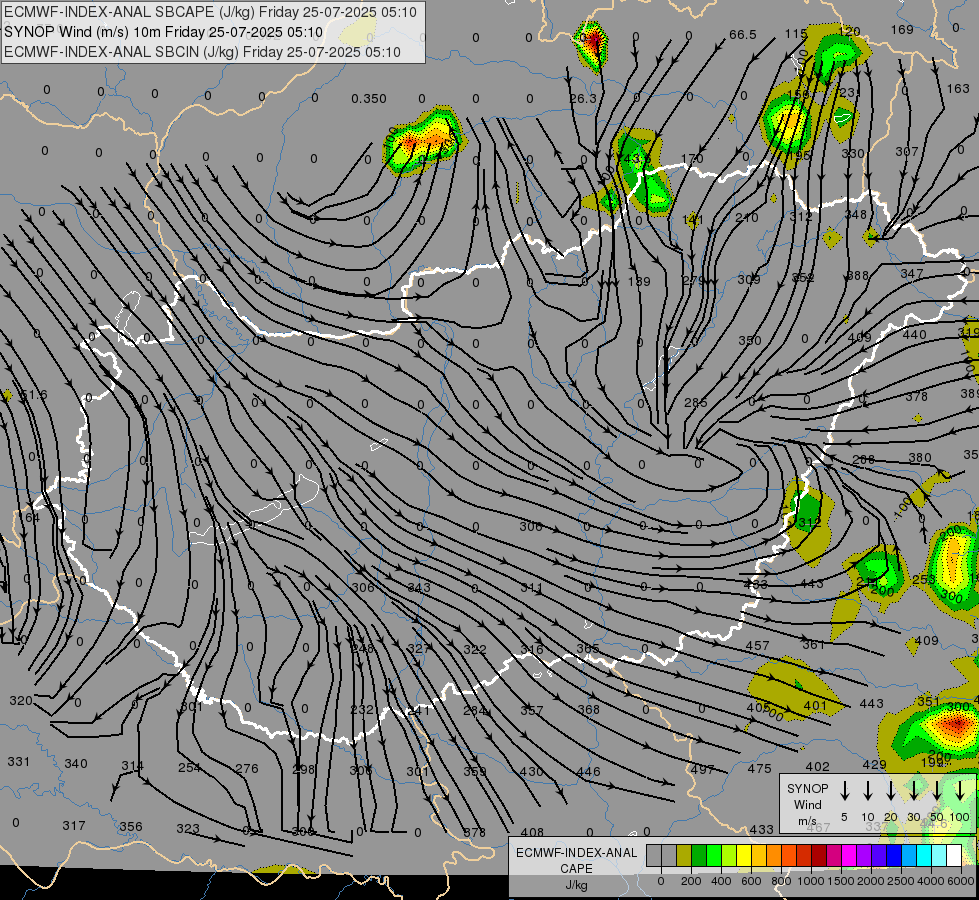Click the '408' value on the map

coord(532,833)
